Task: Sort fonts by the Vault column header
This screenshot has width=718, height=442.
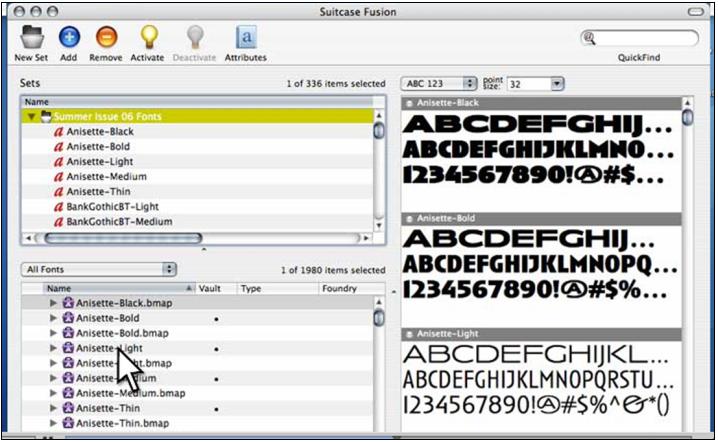Action: pos(217,289)
